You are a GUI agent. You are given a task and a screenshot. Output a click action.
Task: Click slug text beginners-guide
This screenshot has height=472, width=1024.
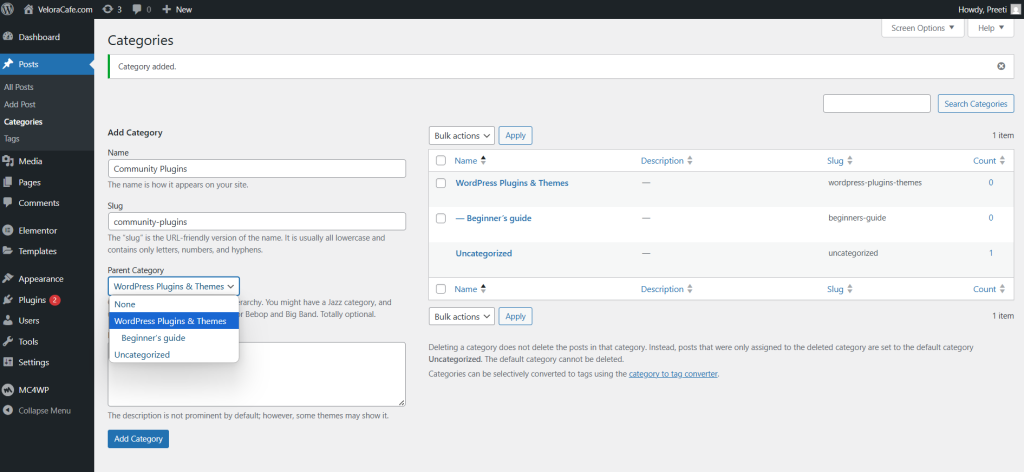pos(857,218)
